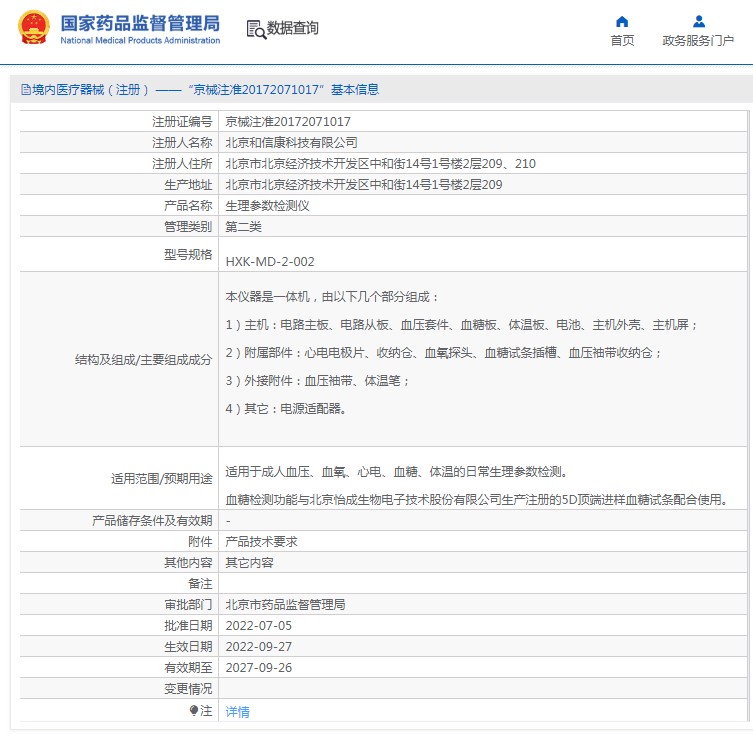Click 其它内容 in the other content row
The width and height of the screenshot is (753, 736).
coord(249,562)
